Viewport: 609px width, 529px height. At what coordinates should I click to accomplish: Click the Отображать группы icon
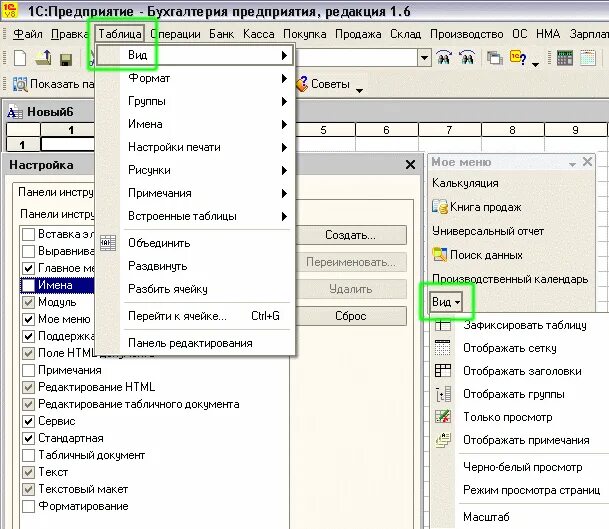pyautogui.click(x=443, y=394)
